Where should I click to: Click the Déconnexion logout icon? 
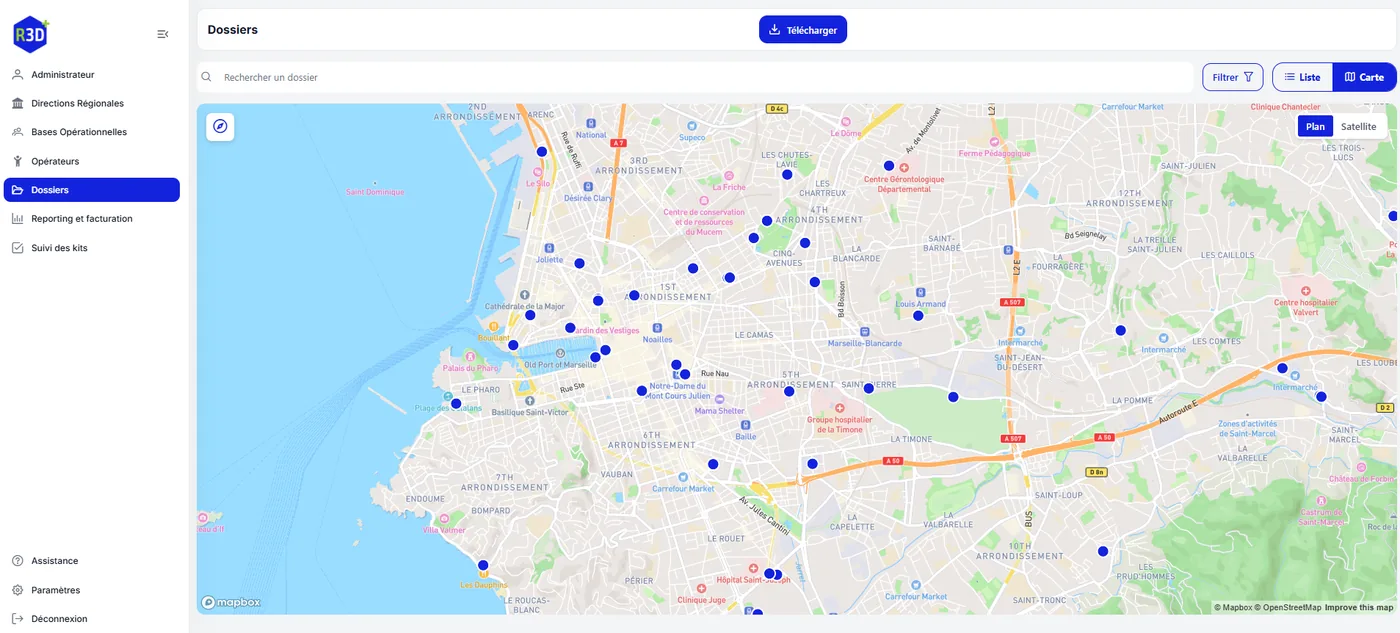[x=18, y=619]
